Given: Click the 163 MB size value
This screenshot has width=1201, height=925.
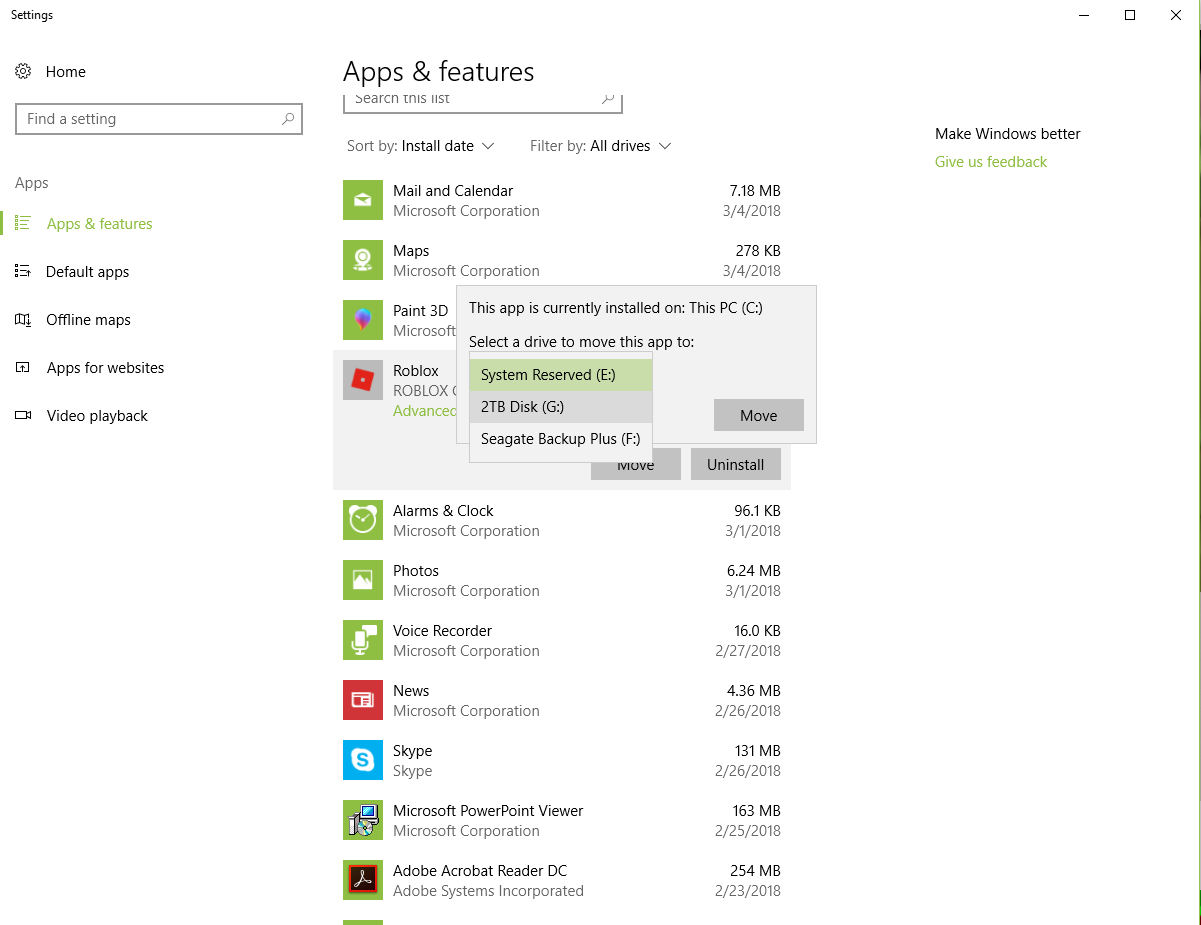Looking at the screenshot, I should tap(757, 811).
